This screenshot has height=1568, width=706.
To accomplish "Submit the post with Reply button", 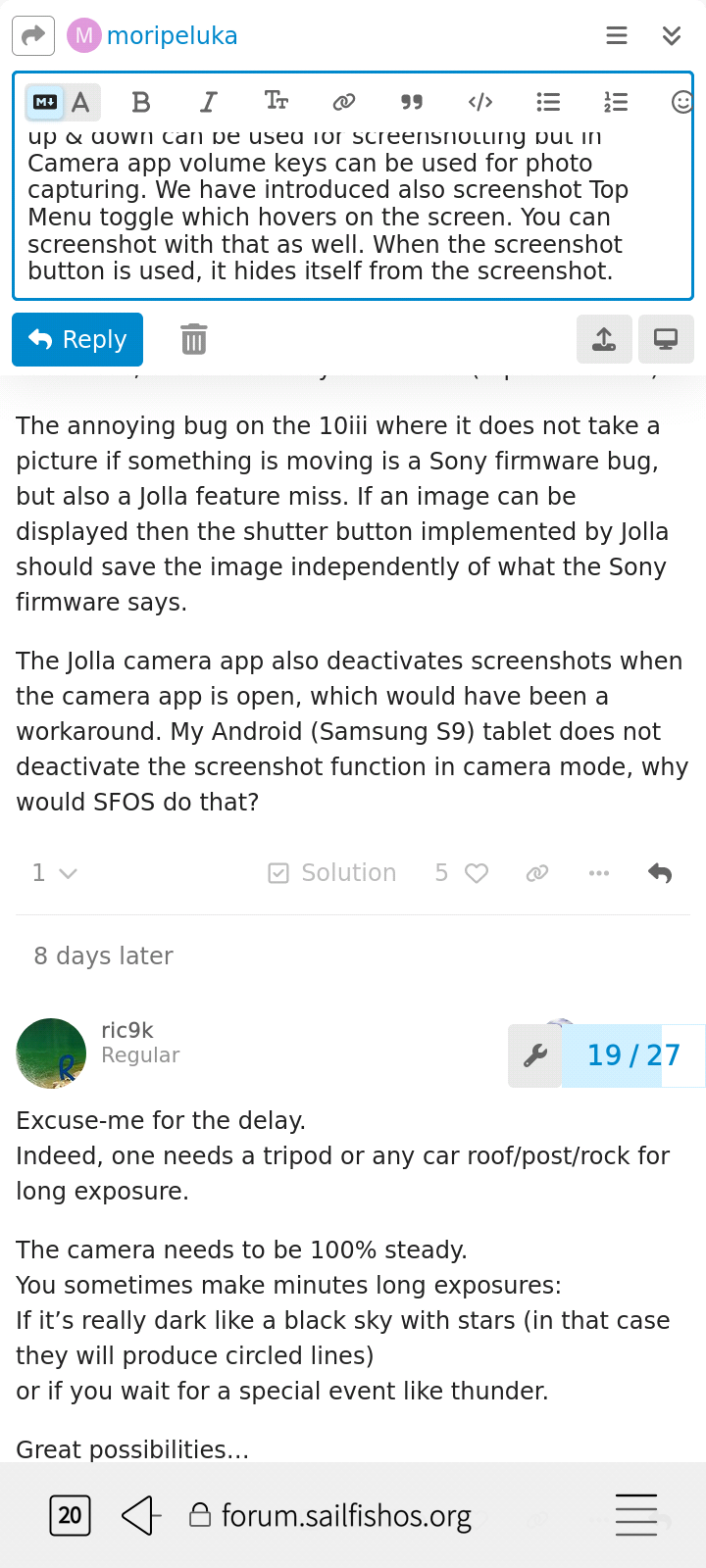I will pyautogui.click(x=77, y=339).
